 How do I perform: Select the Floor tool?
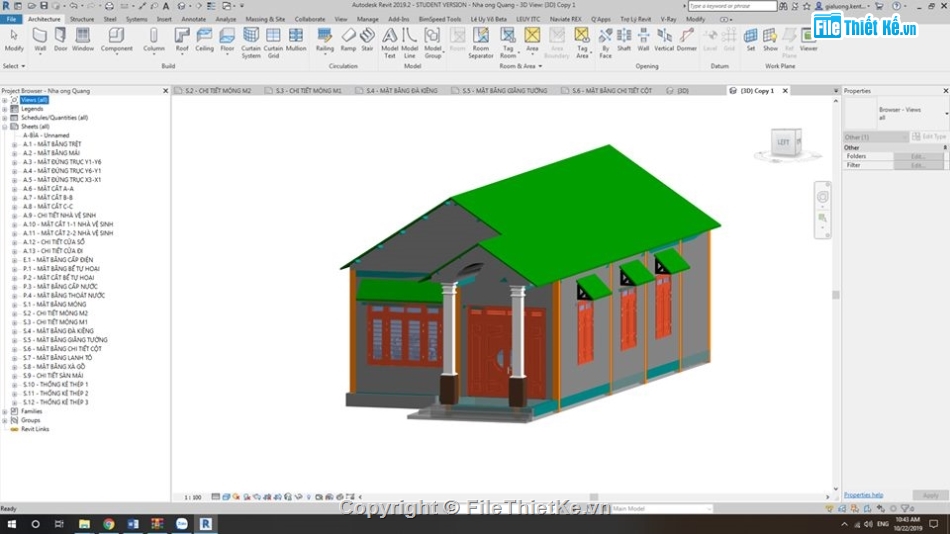point(227,39)
